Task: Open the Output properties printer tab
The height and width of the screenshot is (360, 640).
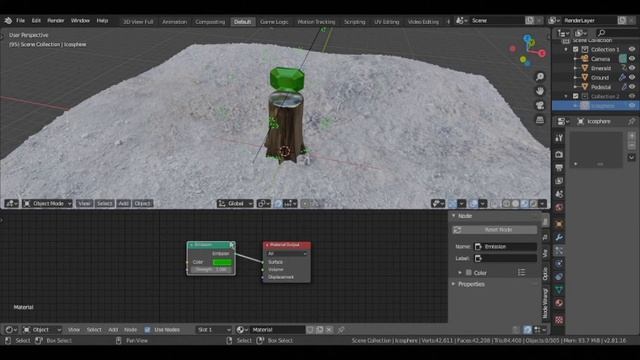Action: tap(559, 168)
